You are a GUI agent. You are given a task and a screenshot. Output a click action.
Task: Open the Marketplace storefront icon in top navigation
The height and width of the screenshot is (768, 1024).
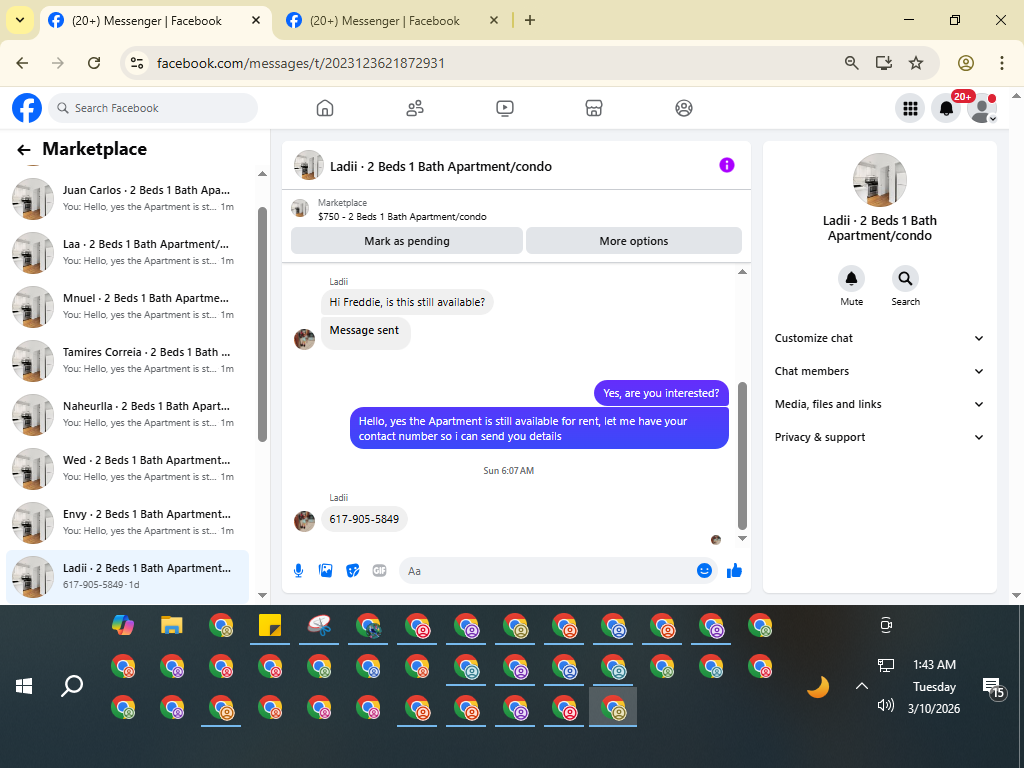pyautogui.click(x=594, y=108)
